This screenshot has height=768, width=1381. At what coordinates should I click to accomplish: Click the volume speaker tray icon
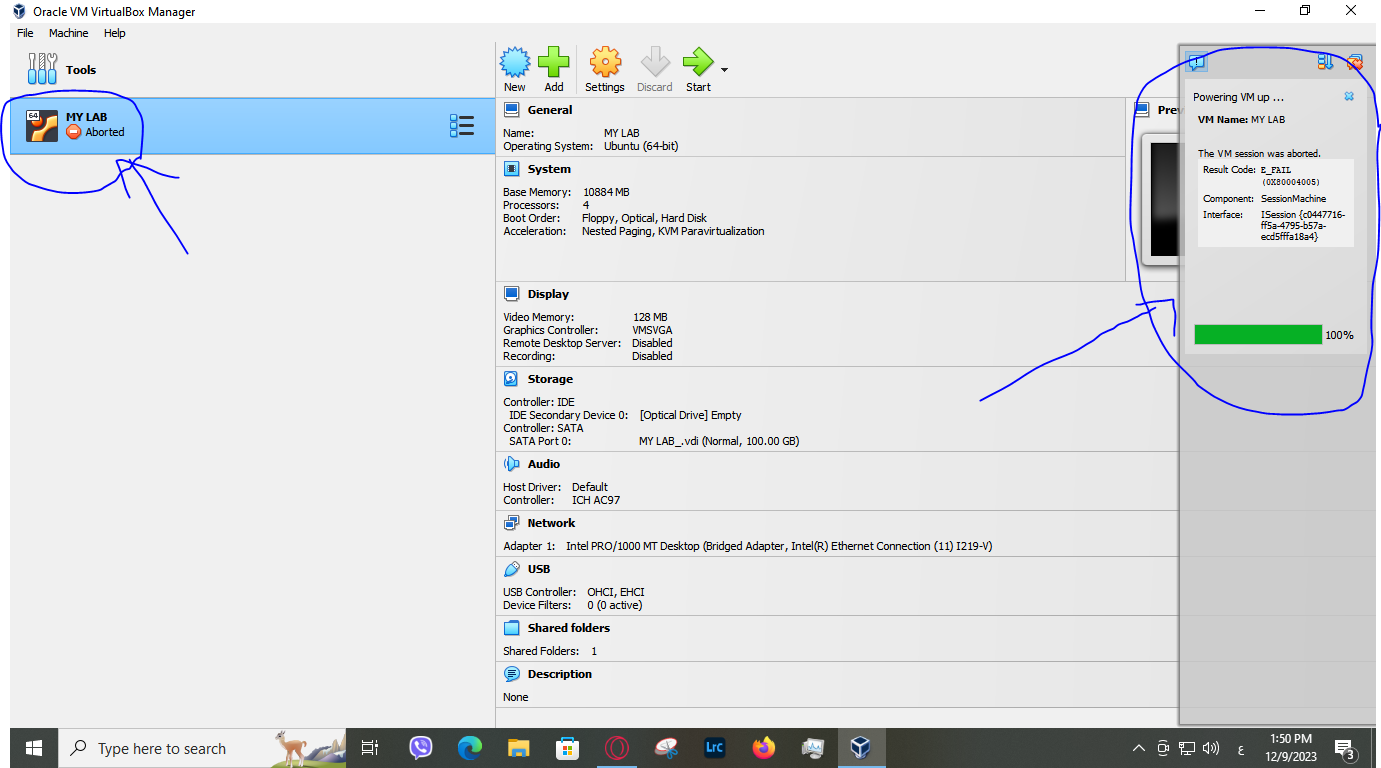(x=1211, y=748)
